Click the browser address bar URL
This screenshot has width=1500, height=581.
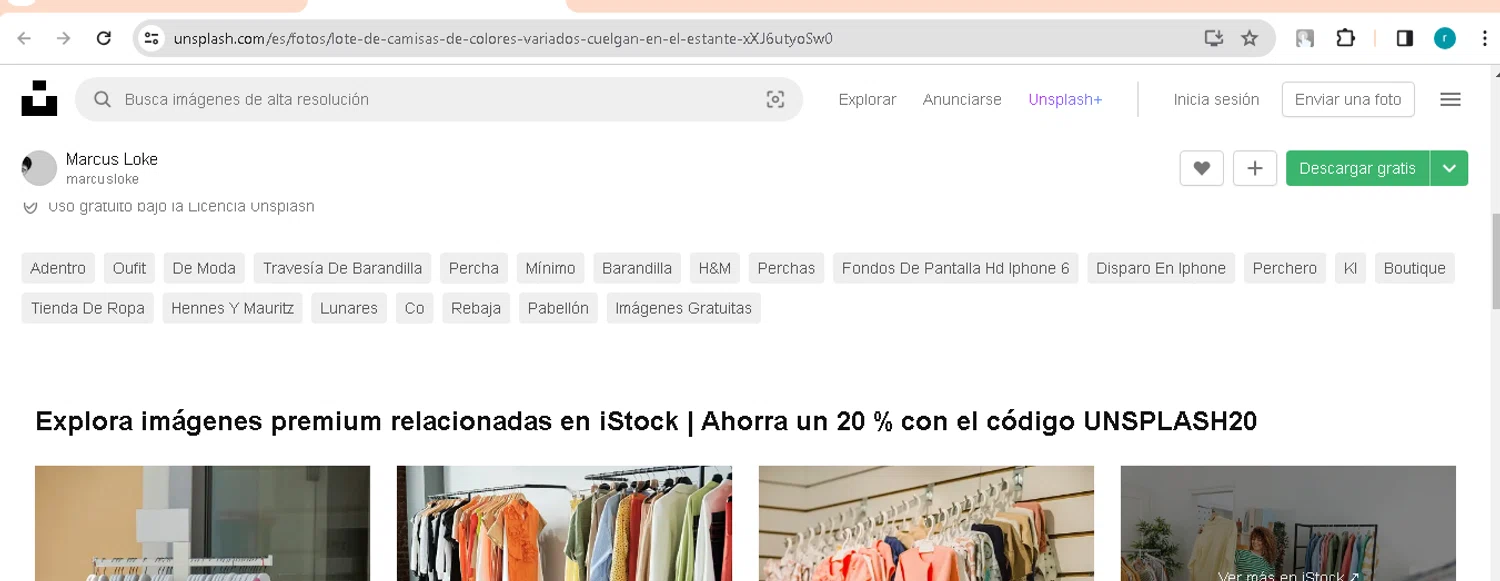click(503, 39)
